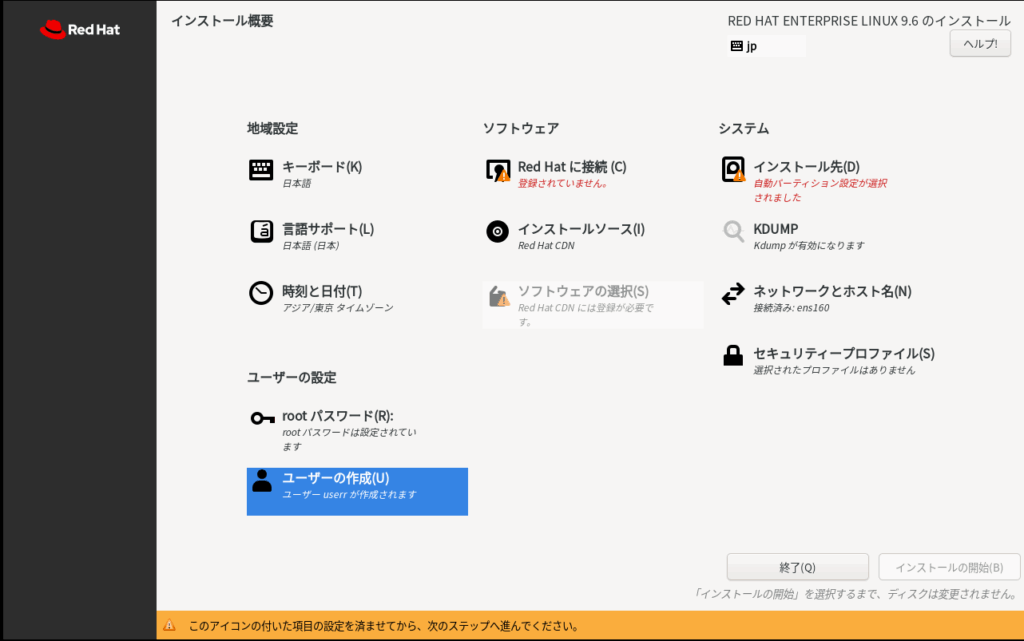Viewport: 1024px width, 641px height.
Task: Click the person icon for ユーザーの作成
Action: (x=262, y=481)
